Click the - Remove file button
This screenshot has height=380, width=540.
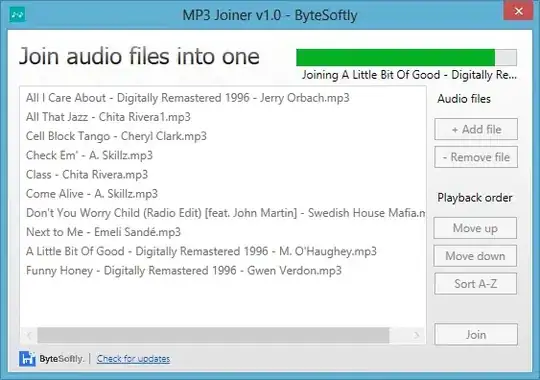[476, 157]
